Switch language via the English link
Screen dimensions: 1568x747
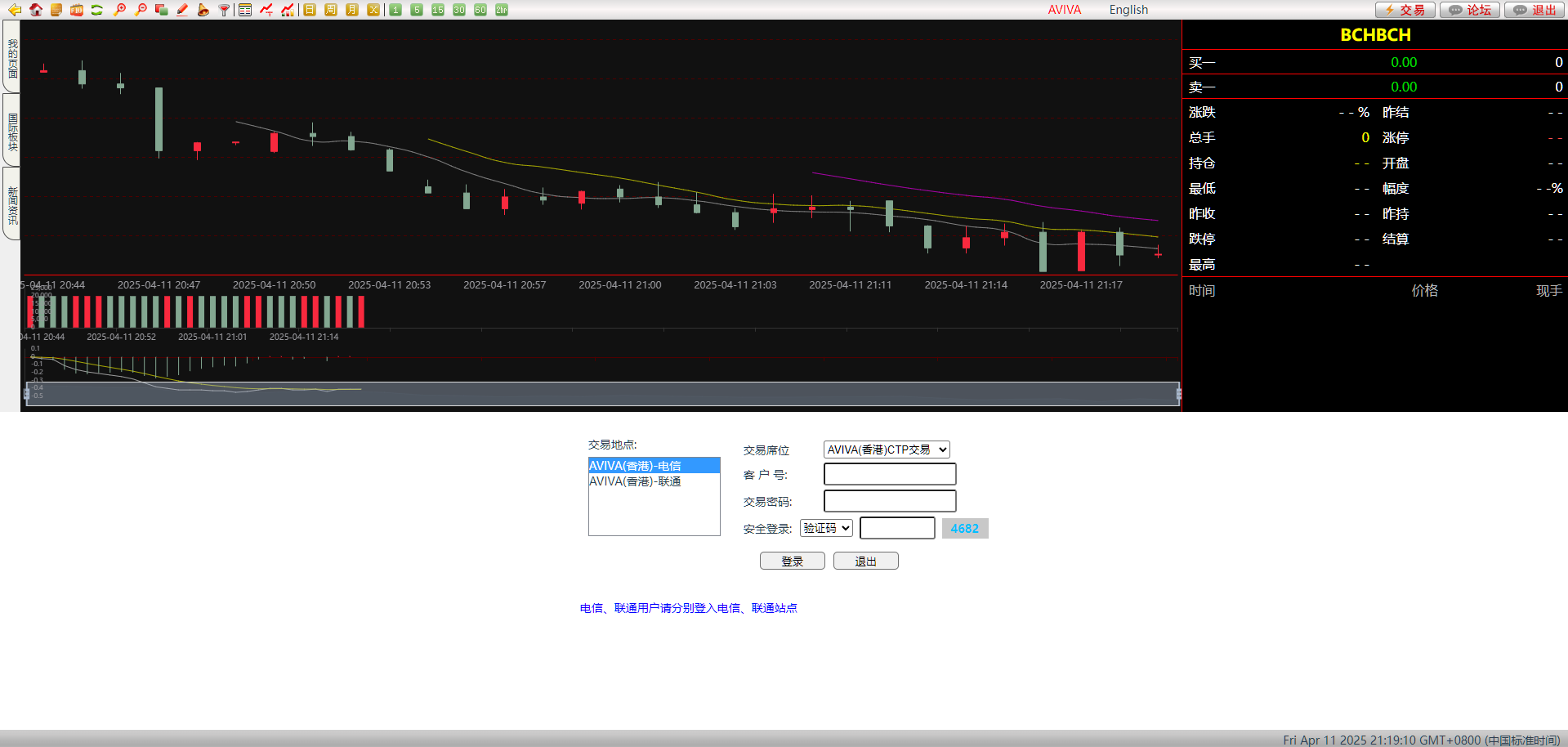[1128, 10]
